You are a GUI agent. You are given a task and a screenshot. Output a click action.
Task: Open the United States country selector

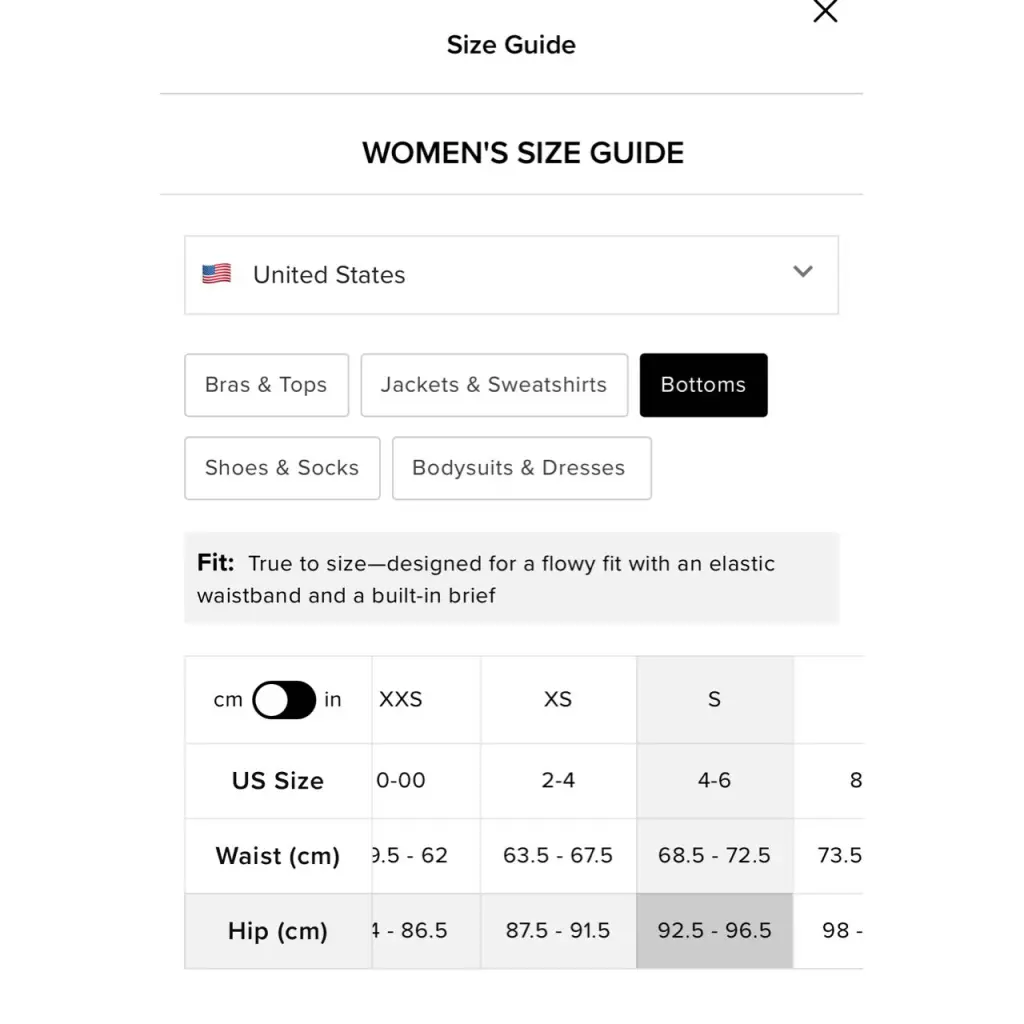point(511,275)
